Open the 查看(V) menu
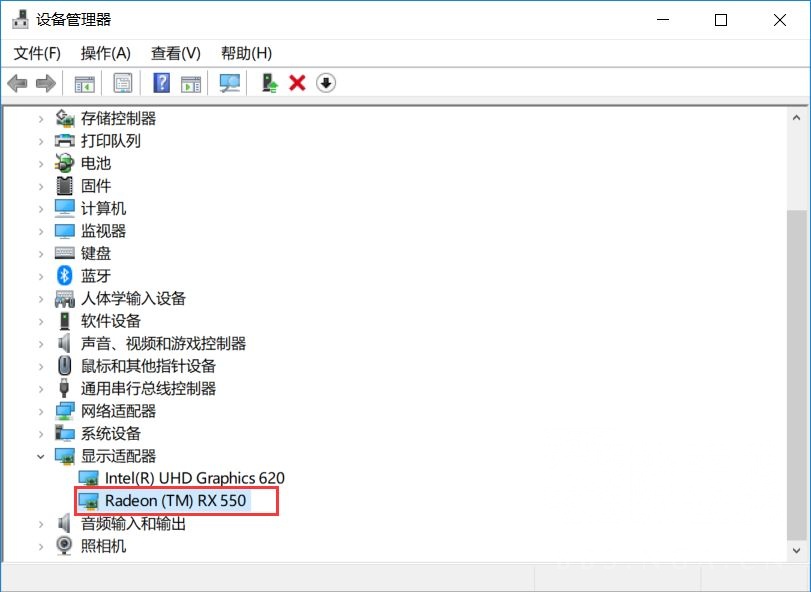The width and height of the screenshot is (811, 592). (x=176, y=53)
